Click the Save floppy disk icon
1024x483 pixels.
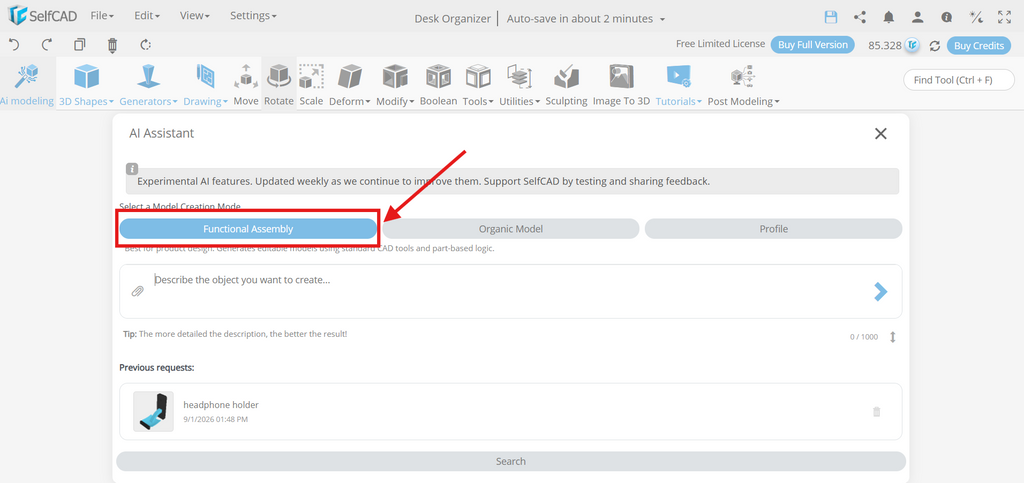[831, 17]
